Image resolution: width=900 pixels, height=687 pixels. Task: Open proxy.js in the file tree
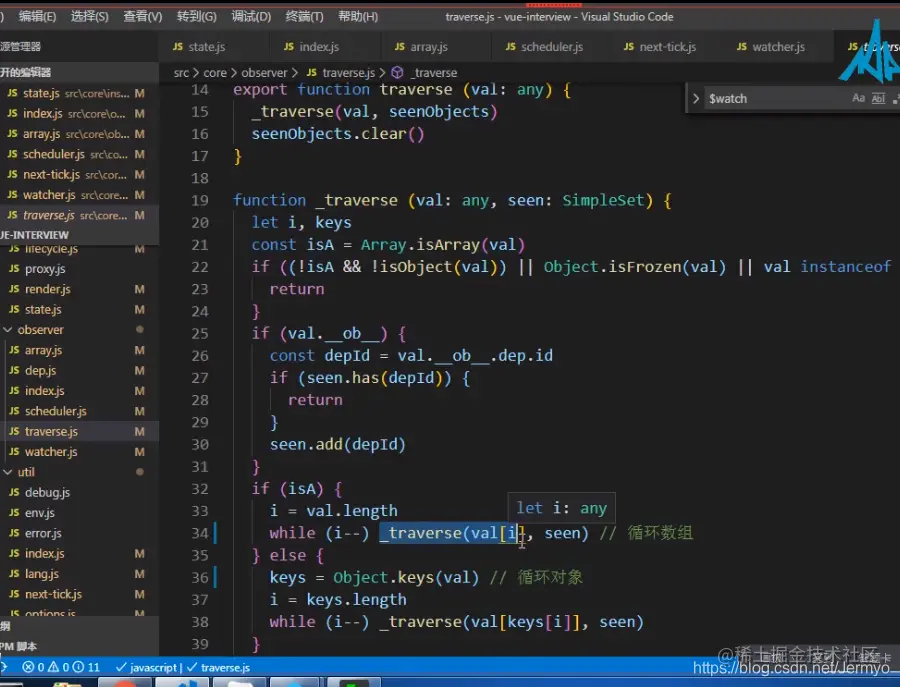(x=79, y=269)
